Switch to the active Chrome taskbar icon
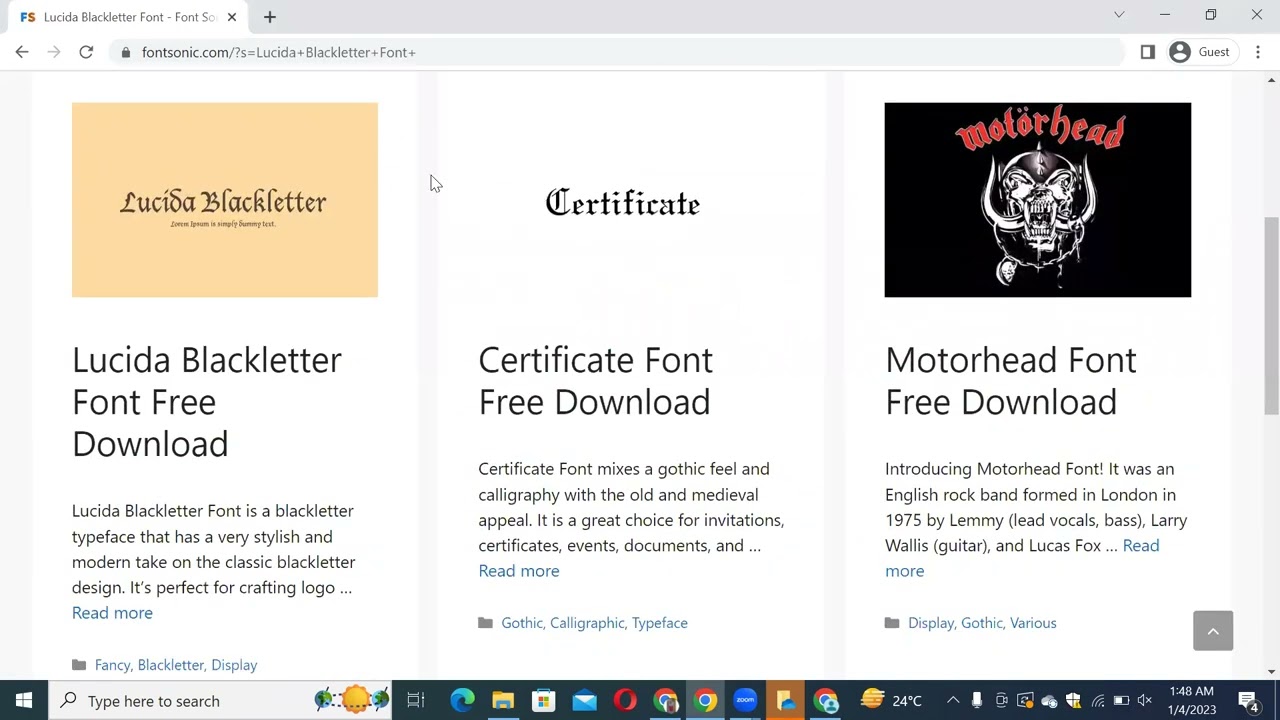Viewport: 1280px width, 720px height. coord(706,701)
